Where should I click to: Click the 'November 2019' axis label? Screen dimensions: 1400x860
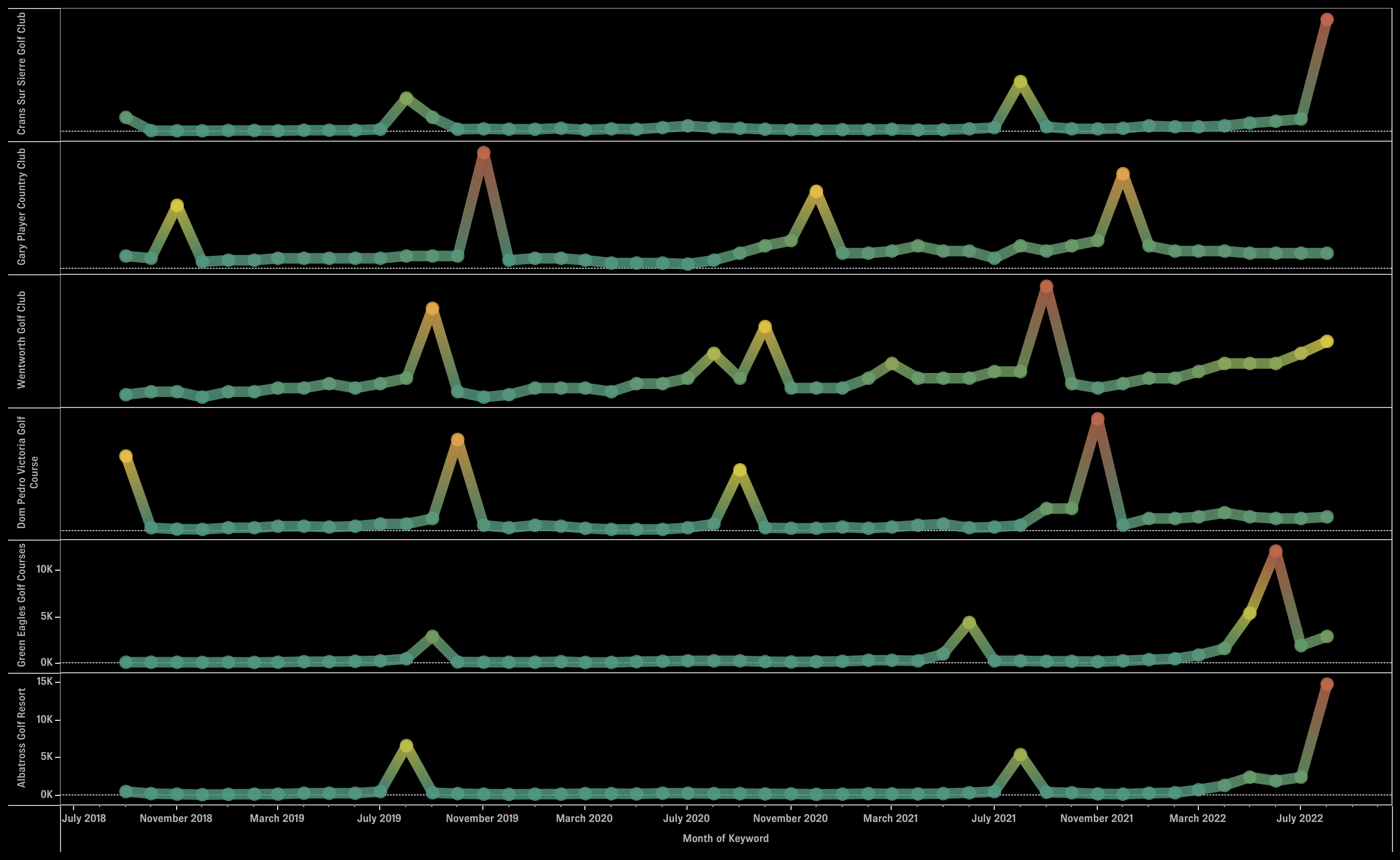click(x=482, y=818)
